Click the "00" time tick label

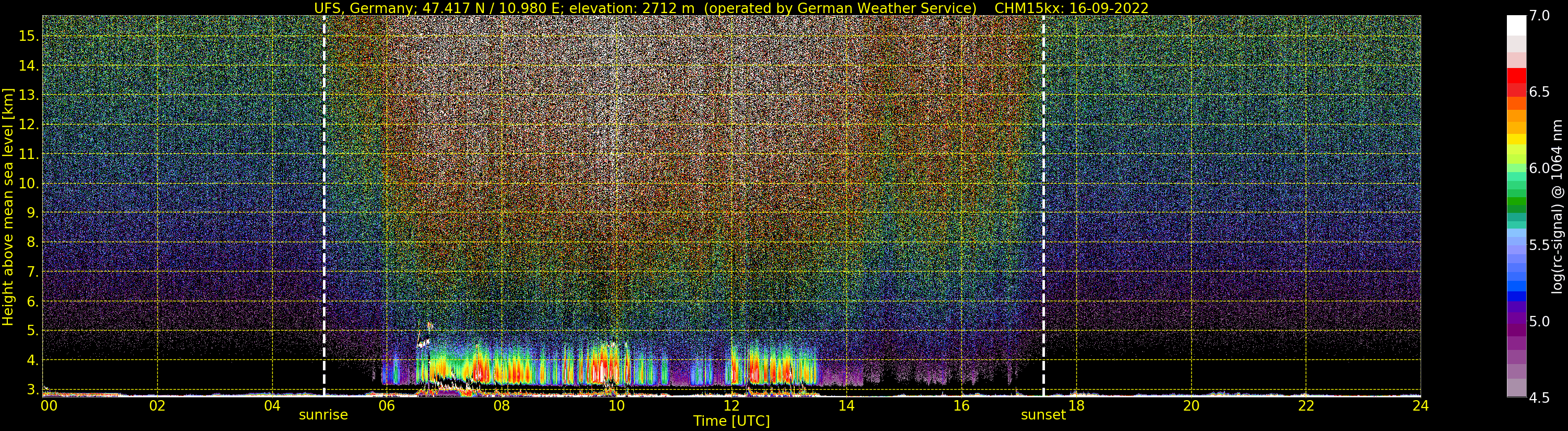(x=49, y=406)
